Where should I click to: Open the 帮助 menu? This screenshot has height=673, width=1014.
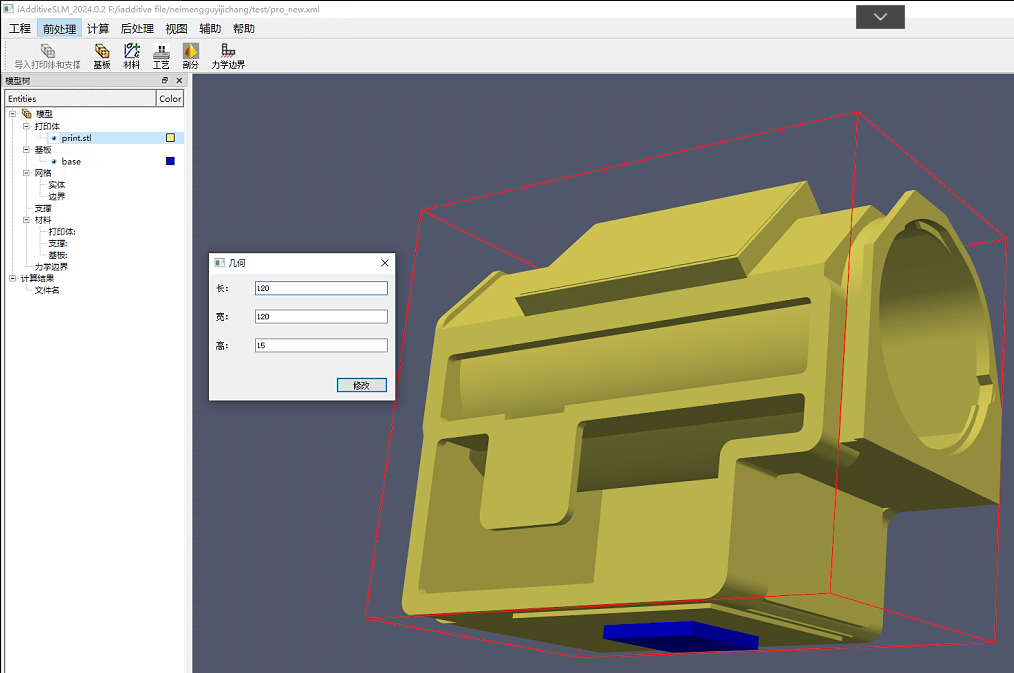pyautogui.click(x=244, y=28)
